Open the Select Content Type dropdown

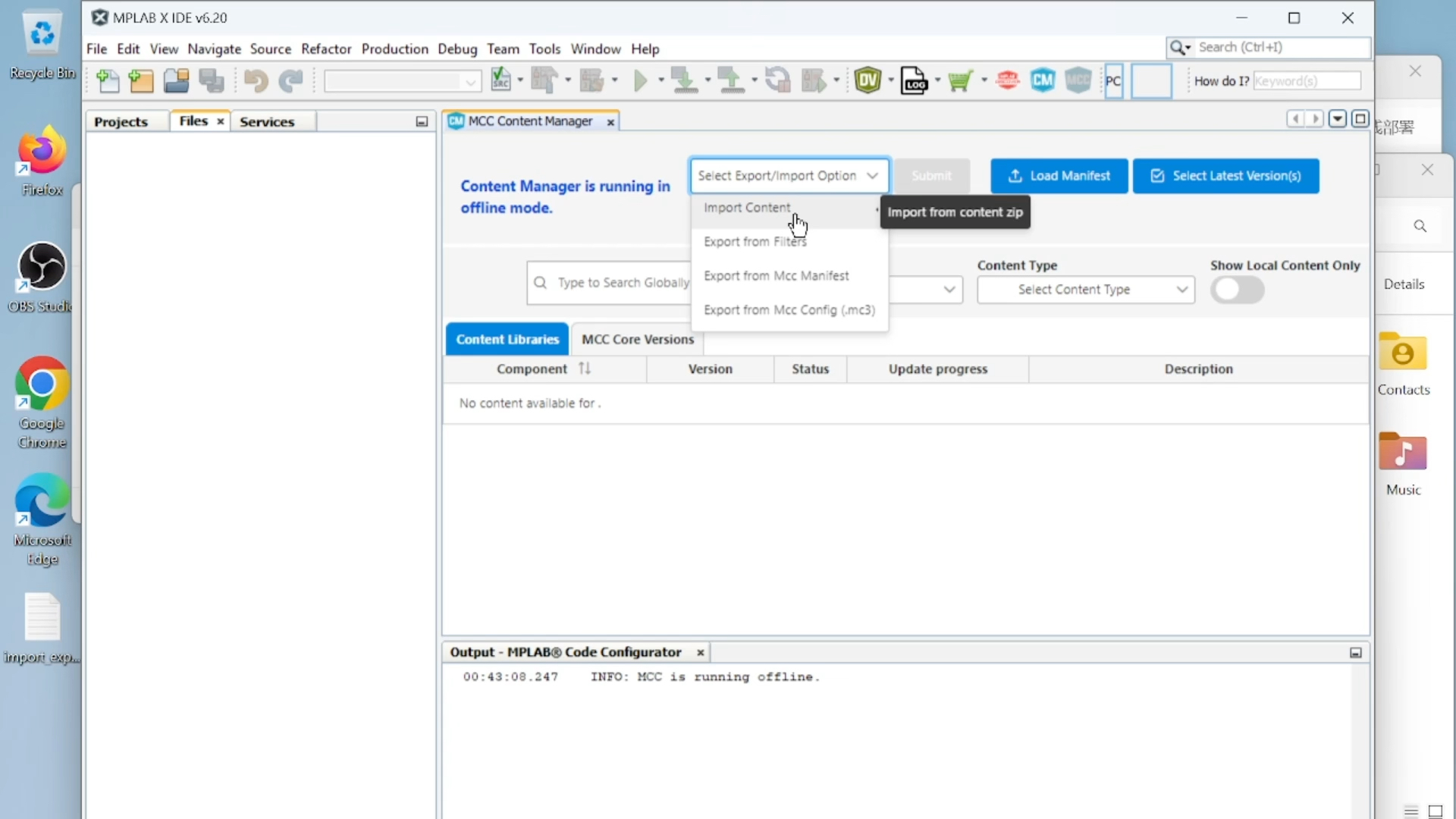[1085, 290]
